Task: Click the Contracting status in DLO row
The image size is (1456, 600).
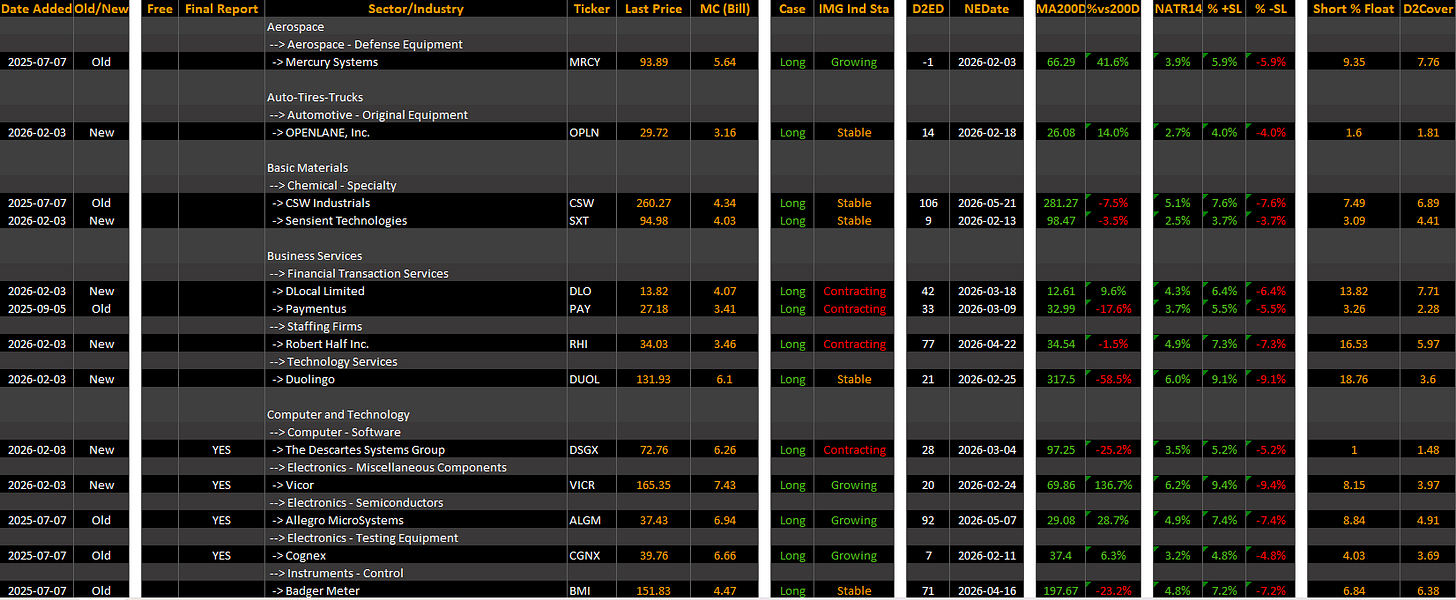Action: 854,291
